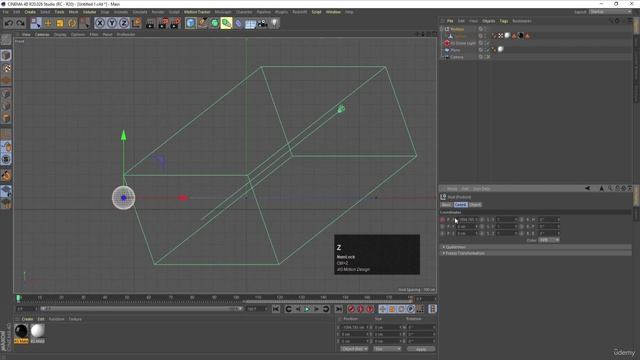Click the timeline range slider bar
This screenshot has height=360, width=640.
coord(141,309)
